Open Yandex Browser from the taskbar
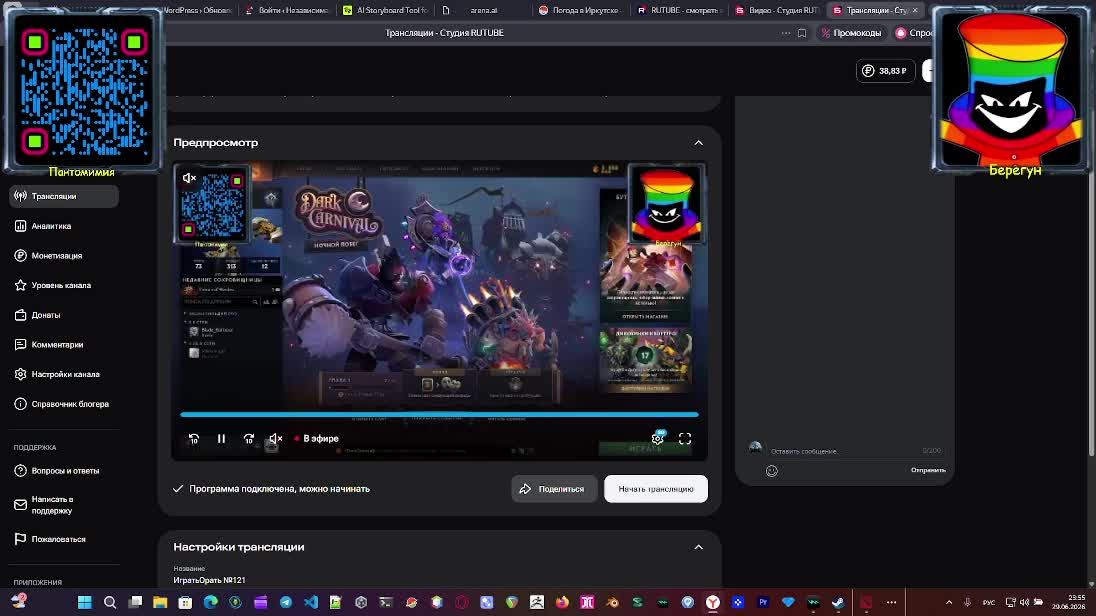Viewport: 1096px width, 616px height. click(x=713, y=602)
